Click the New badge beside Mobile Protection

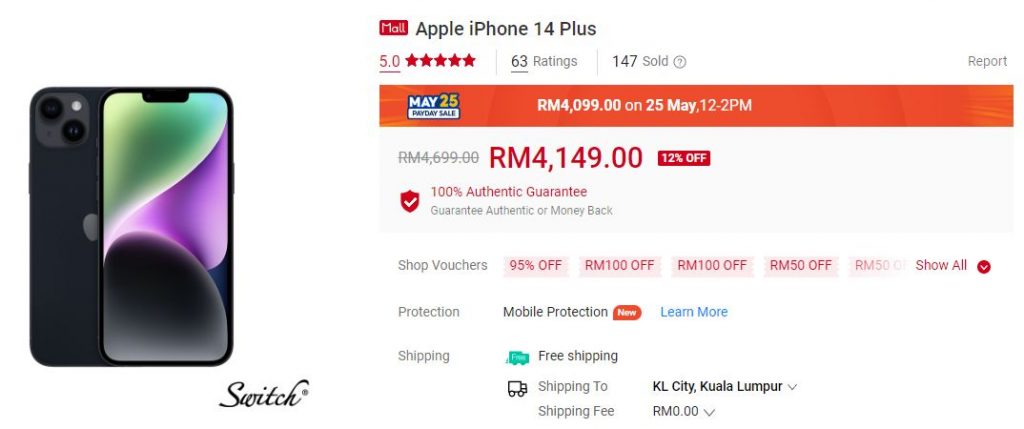(627, 313)
